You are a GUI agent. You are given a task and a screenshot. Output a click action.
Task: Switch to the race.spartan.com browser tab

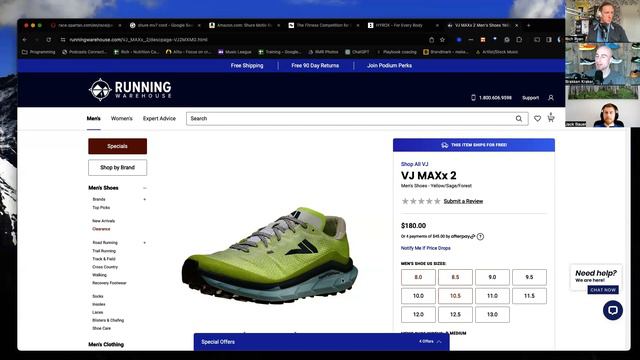(x=86, y=25)
